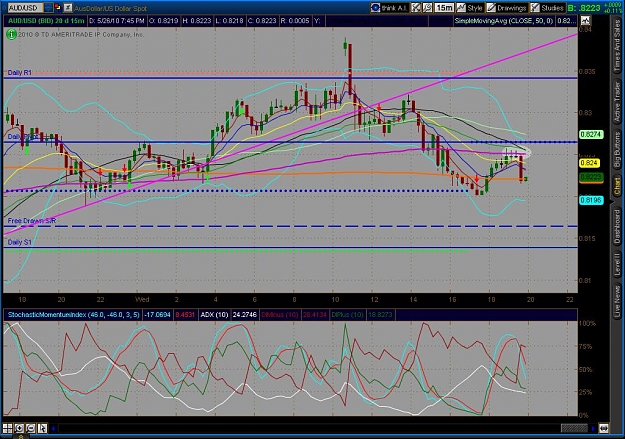
Task: Click the chart settings icon above price axis
Action: (x=585, y=21)
